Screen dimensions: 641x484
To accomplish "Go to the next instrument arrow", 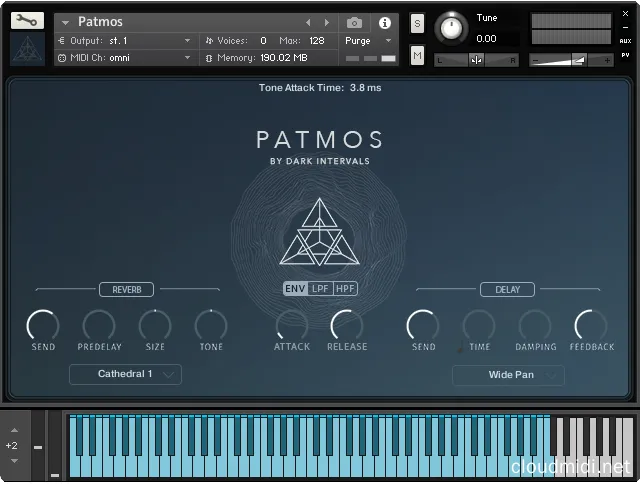I will click(x=325, y=22).
